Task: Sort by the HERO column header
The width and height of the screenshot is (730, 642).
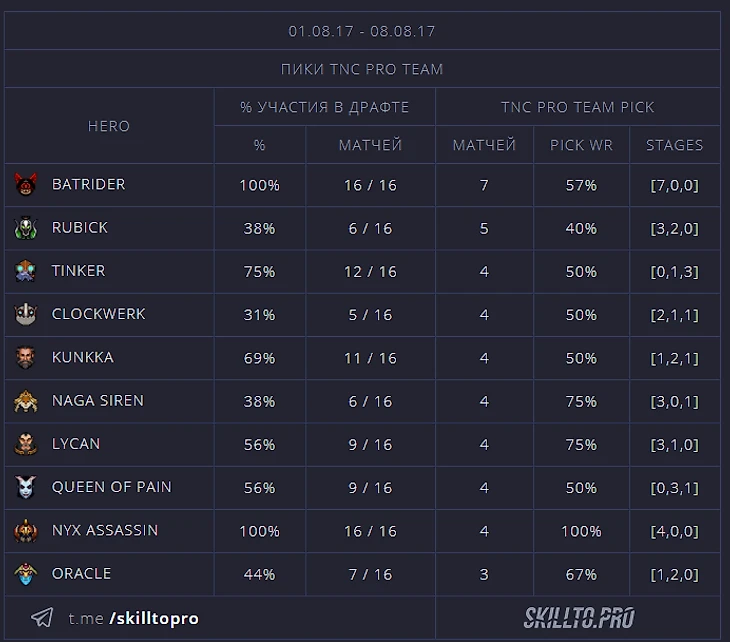Action: tap(109, 126)
